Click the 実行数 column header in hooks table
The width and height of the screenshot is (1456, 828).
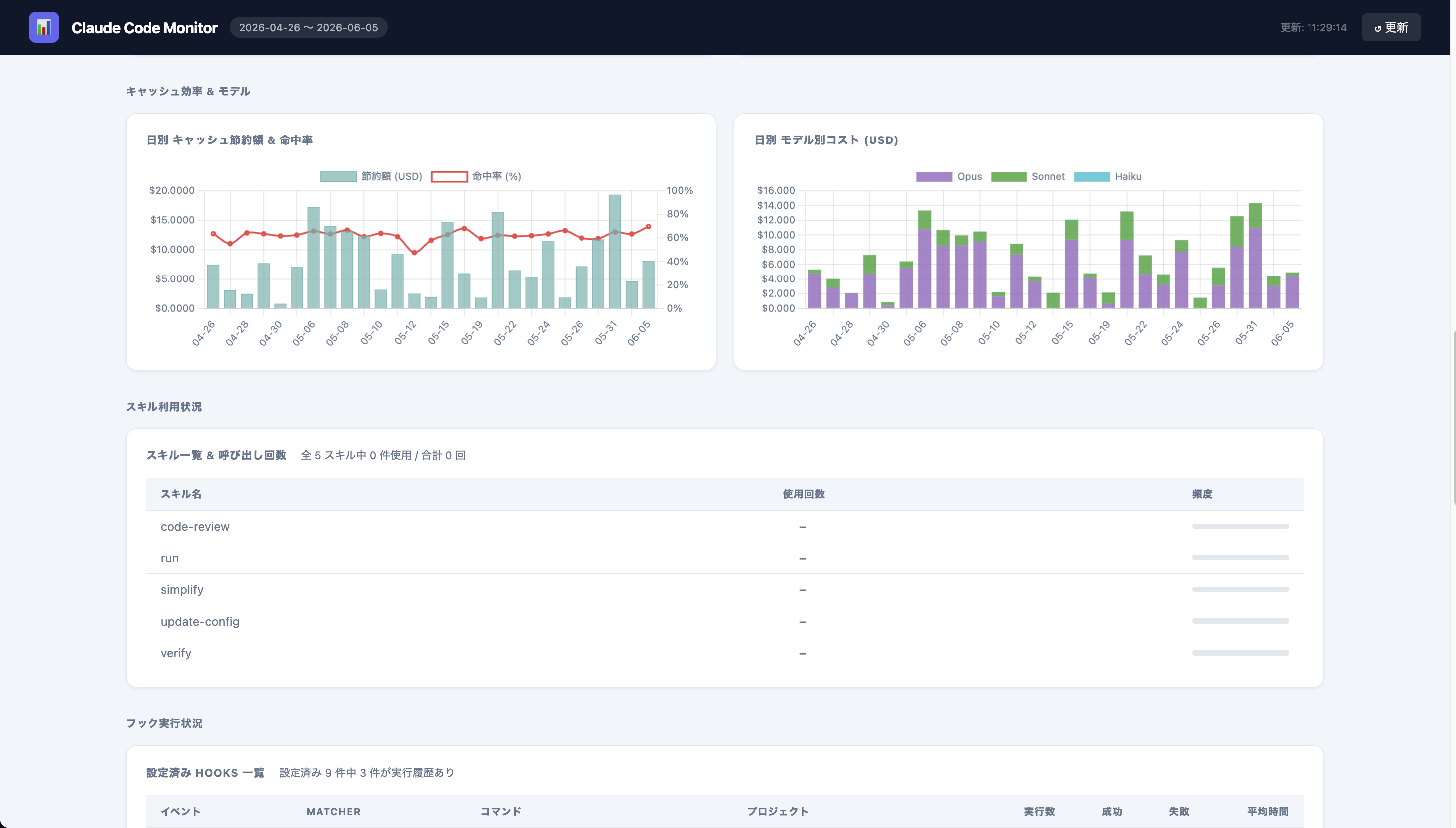[1039, 811]
